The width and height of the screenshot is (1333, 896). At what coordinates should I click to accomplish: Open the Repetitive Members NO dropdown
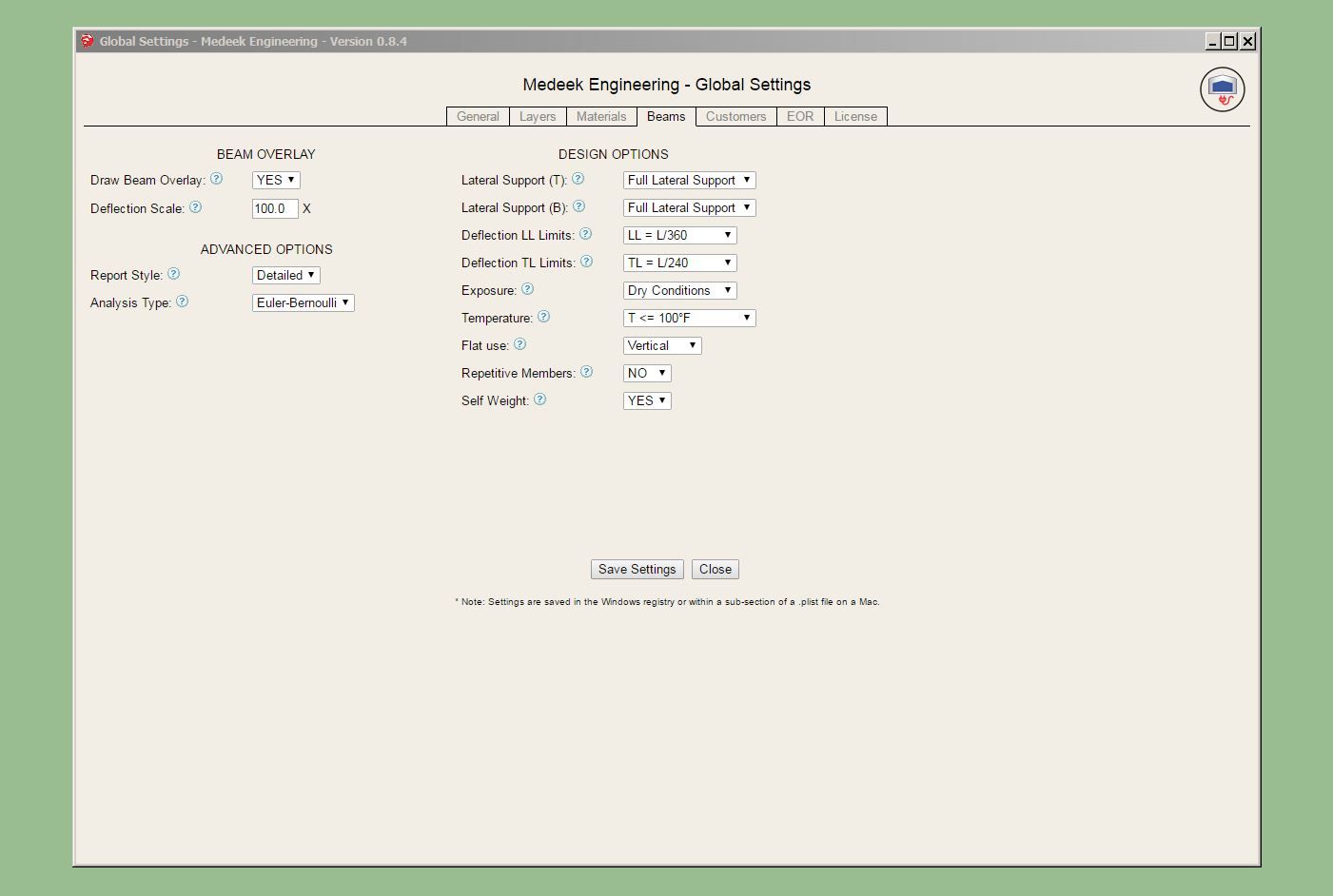647,373
